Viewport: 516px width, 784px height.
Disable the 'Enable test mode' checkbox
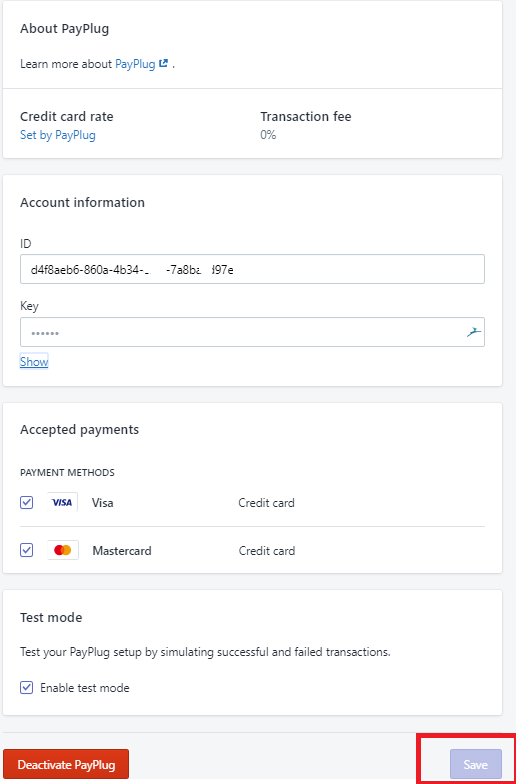26,688
